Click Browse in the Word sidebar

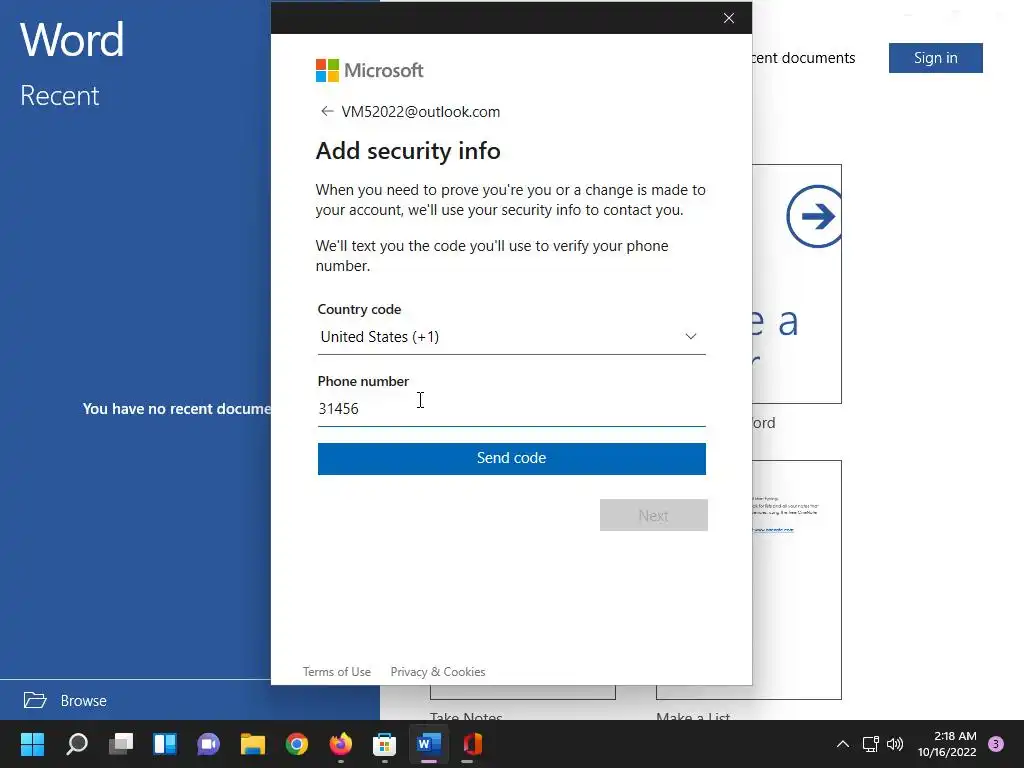tap(84, 701)
